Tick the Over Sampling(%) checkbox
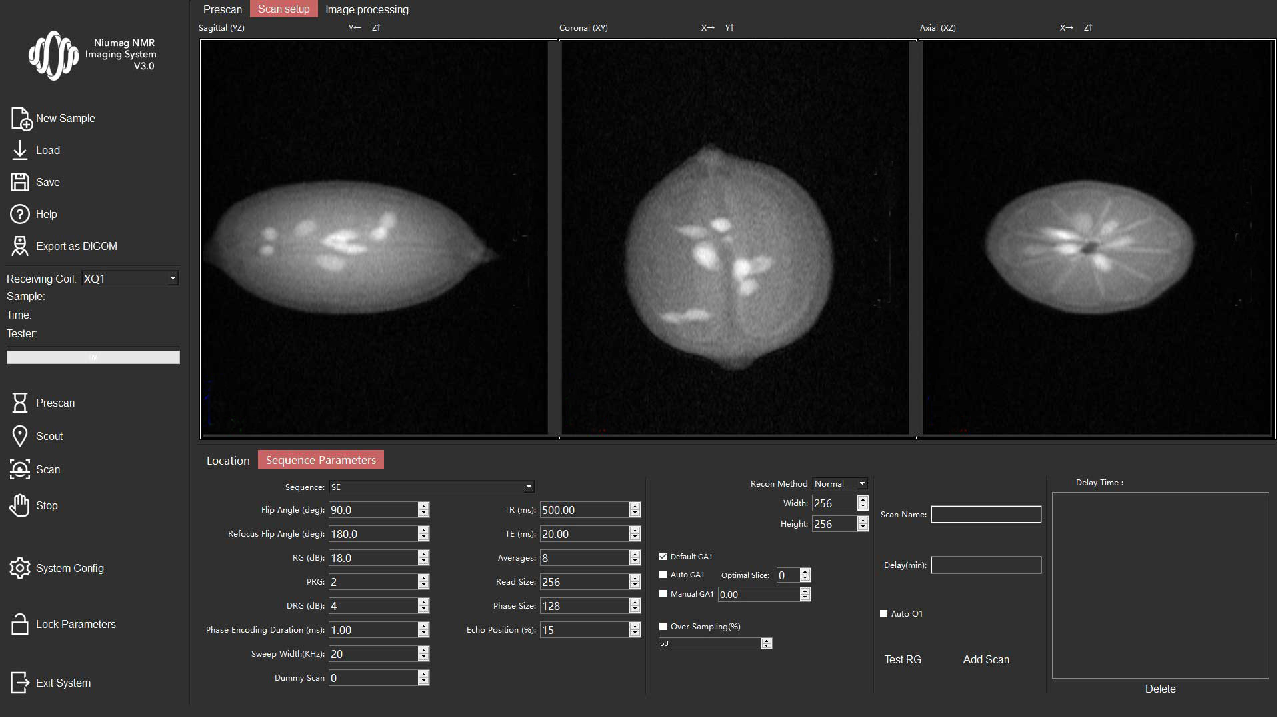Screen dimensions: 1277x717 coord(663,626)
